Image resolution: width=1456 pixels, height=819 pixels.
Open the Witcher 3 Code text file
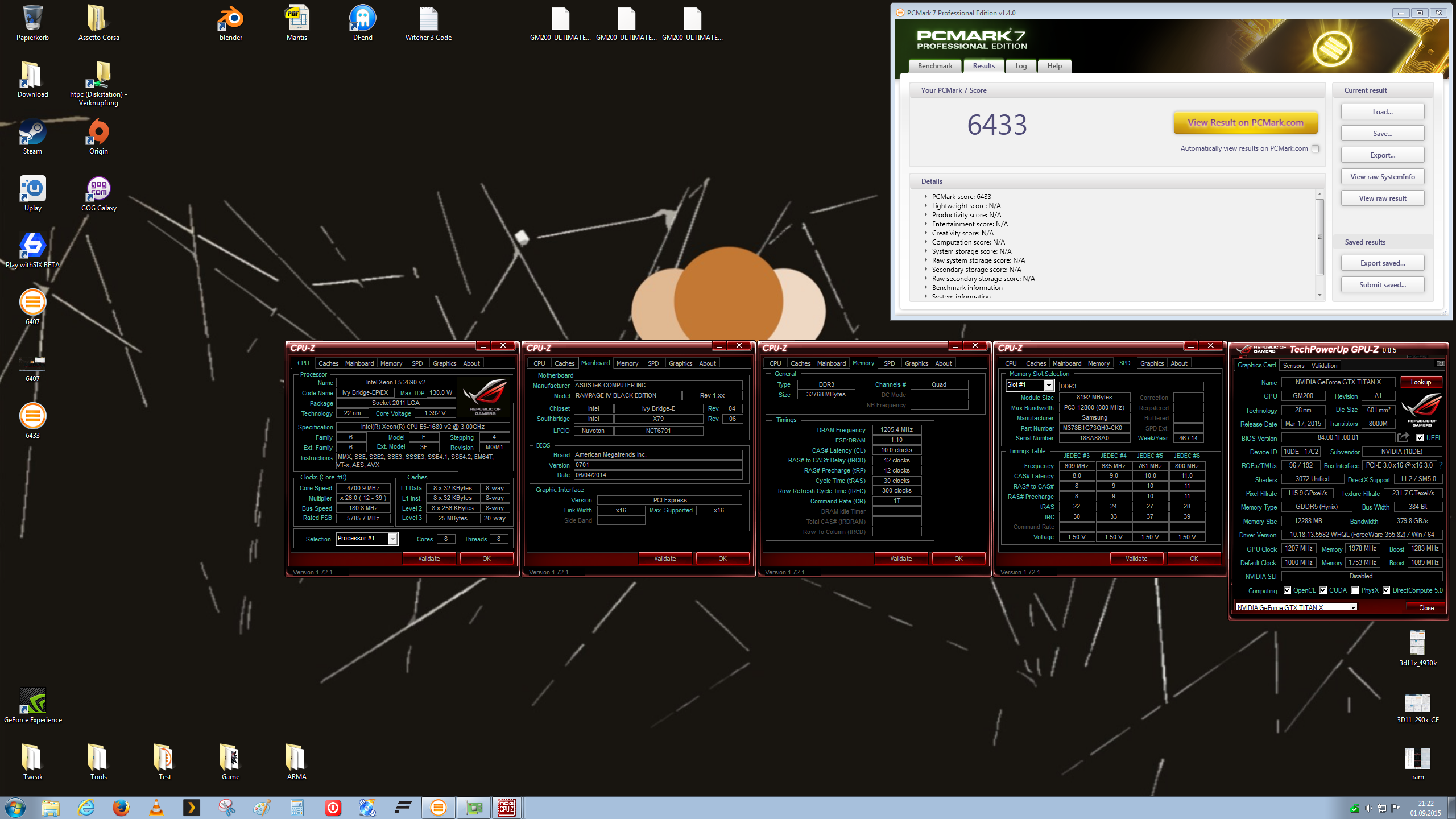(428, 23)
